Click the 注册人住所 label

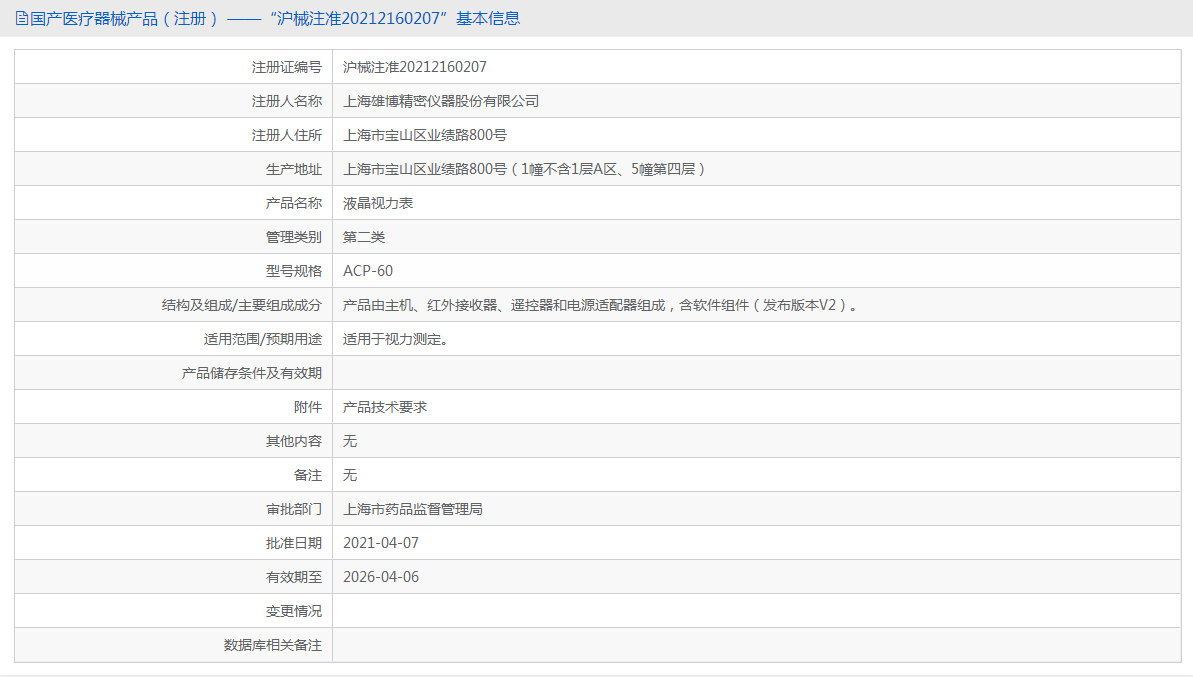[287, 135]
